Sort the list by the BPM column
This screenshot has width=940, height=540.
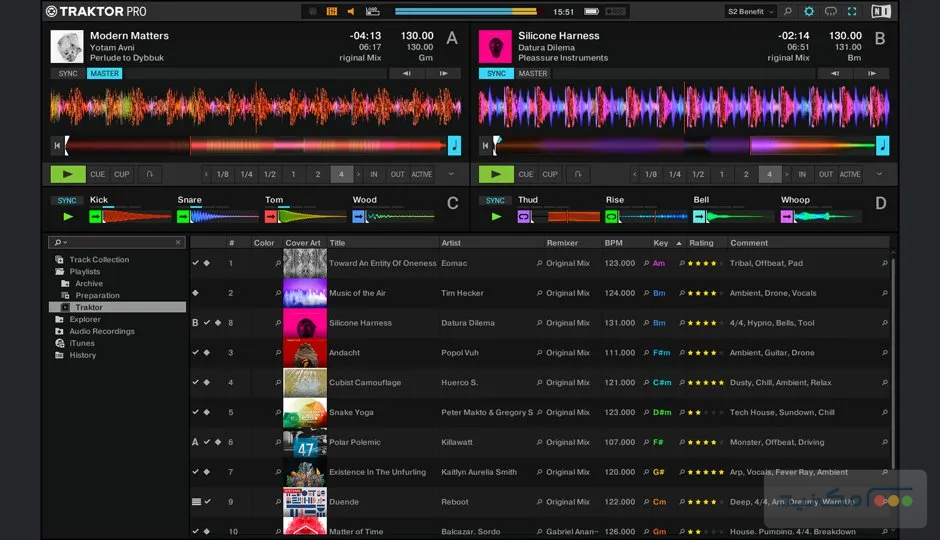click(x=613, y=243)
